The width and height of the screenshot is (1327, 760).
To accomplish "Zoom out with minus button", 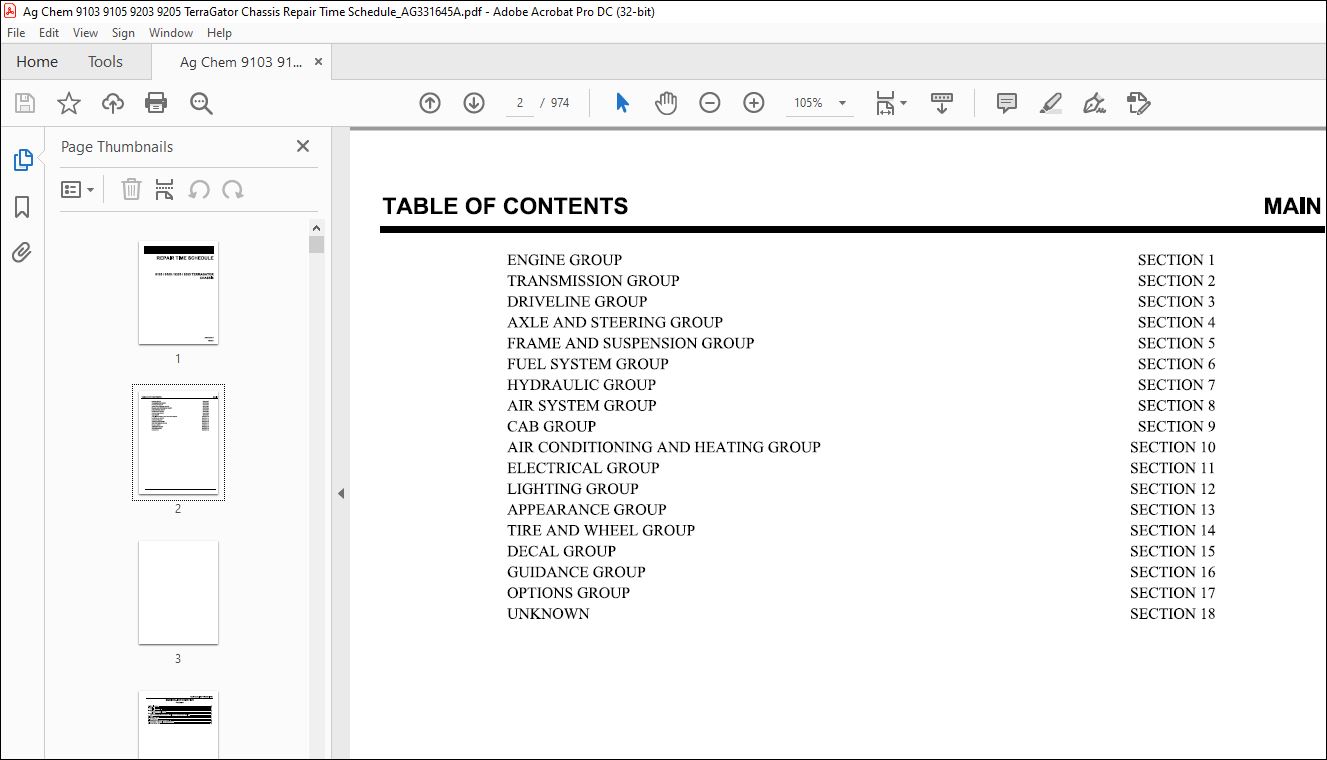I will click(x=710, y=103).
